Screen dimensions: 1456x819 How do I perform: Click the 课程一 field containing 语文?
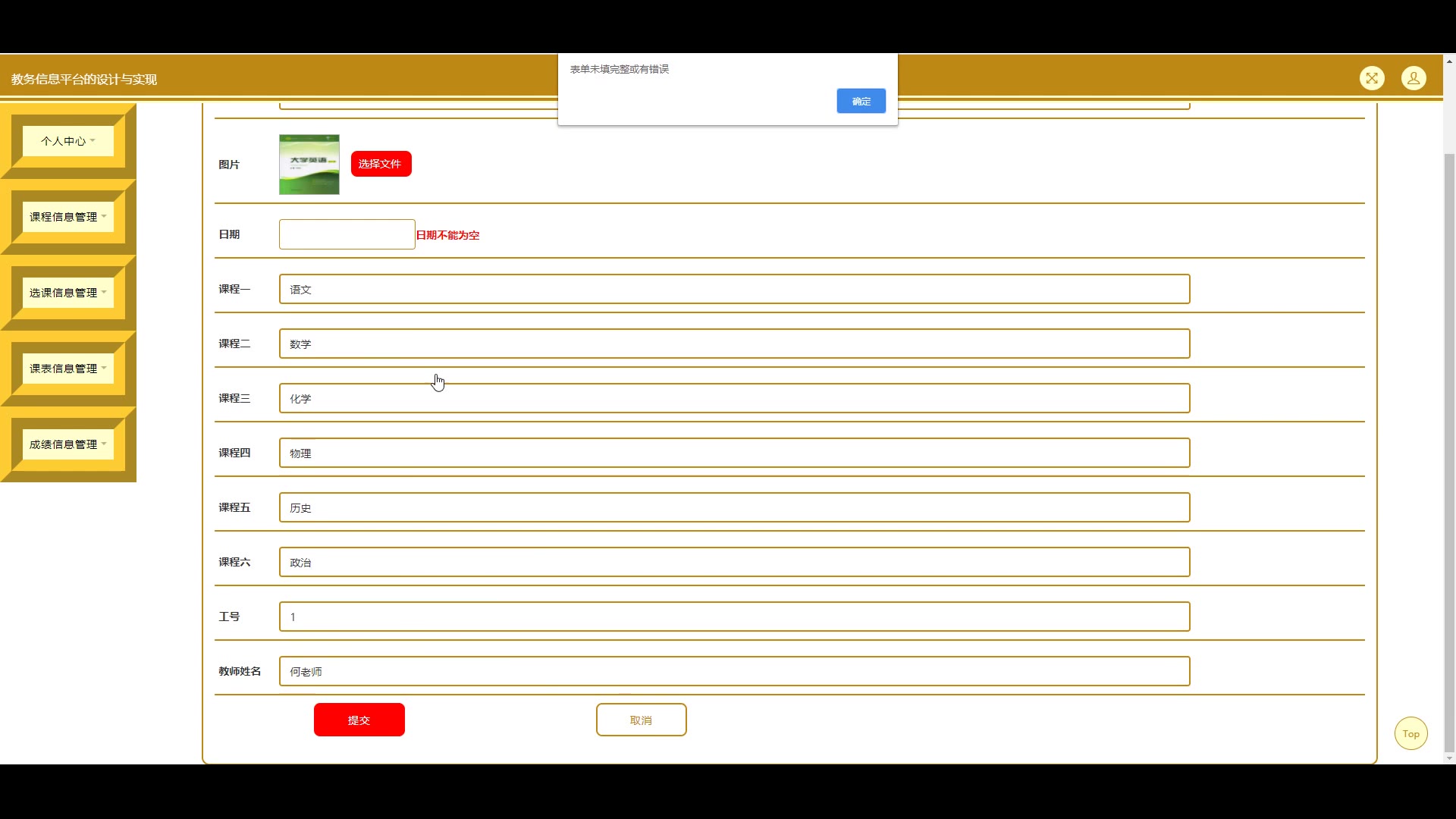(734, 289)
